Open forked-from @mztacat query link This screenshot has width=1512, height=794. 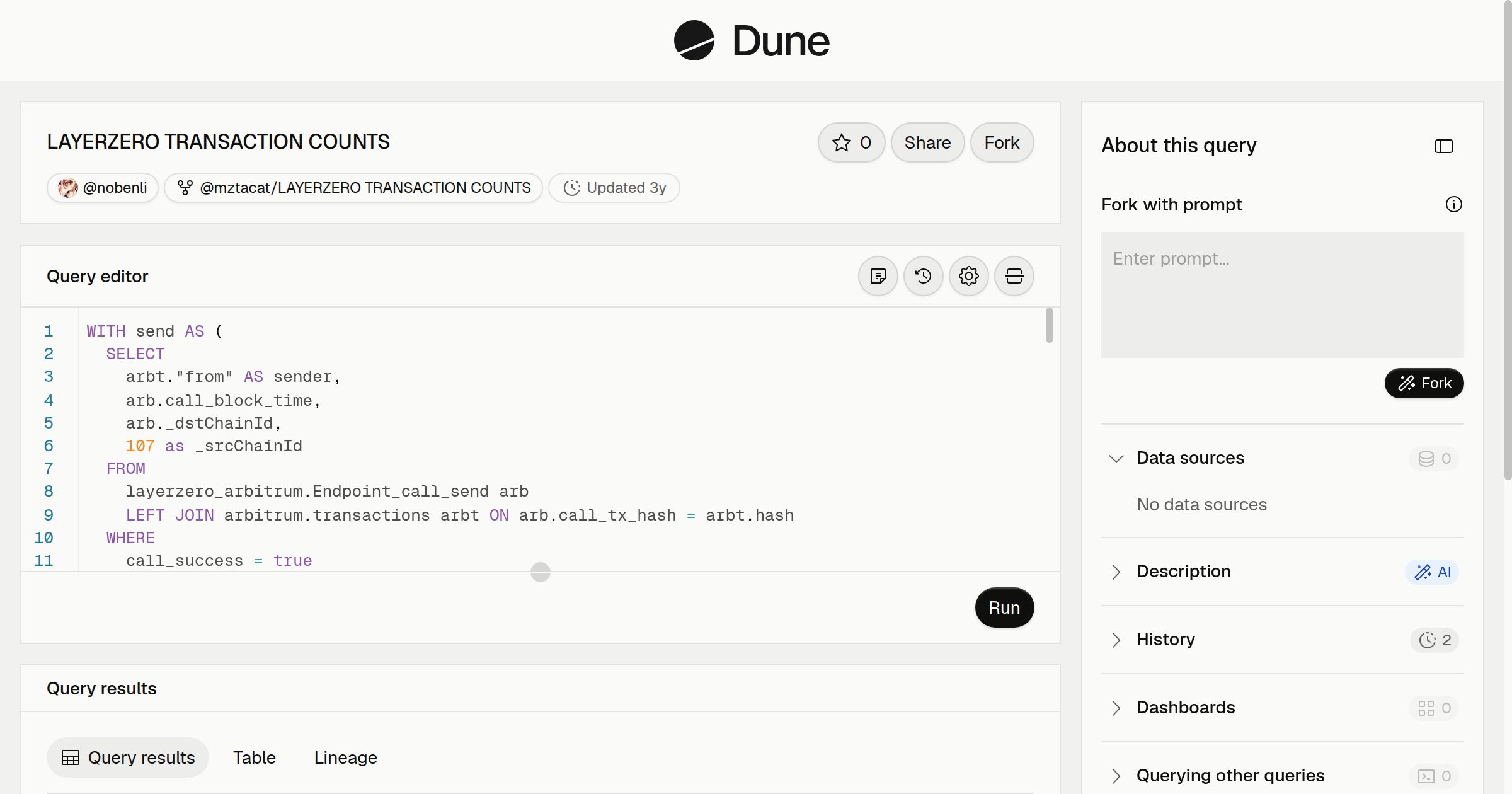pos(353,188)
